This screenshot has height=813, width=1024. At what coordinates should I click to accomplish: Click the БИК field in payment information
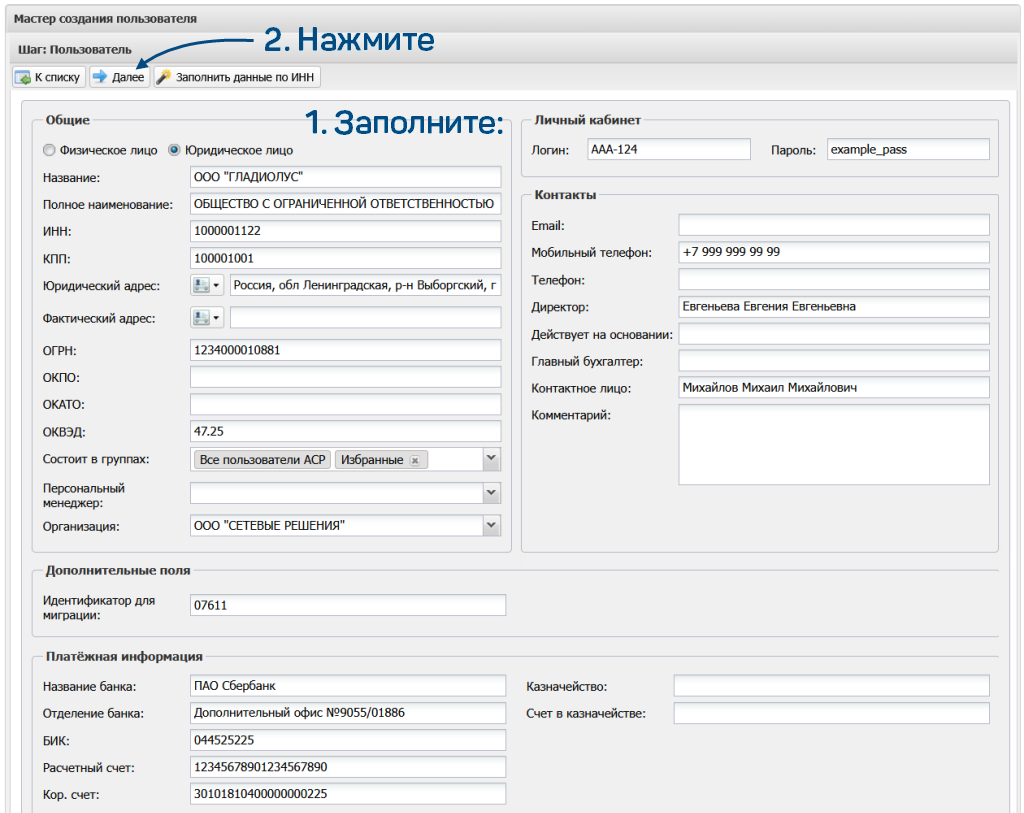(x=347, y=740)
